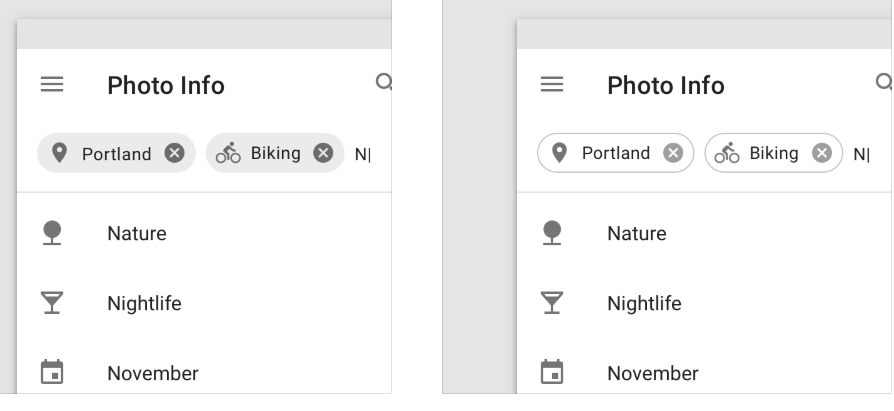Screen dimensions: 894x411
Task: Click bicycle icon on outlined Biking chip
Action: (727, 153)
